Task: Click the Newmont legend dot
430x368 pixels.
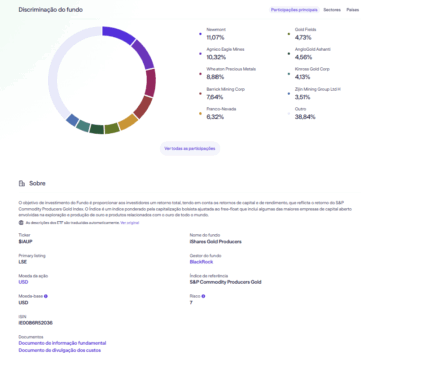Action: pyautogui.click(x=200, y=34)
